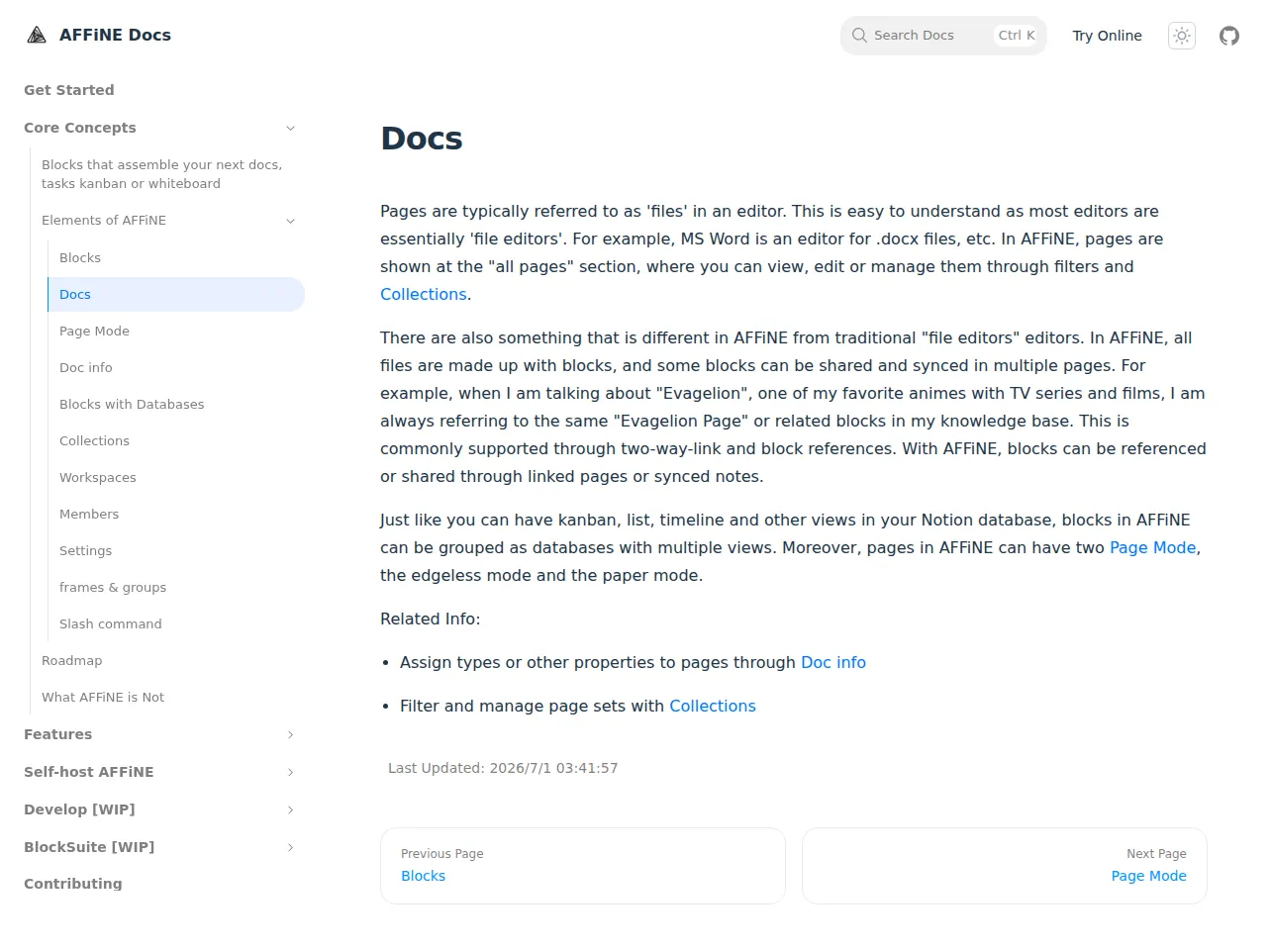Open What AFFiNE is Not page

click(103, 697)
